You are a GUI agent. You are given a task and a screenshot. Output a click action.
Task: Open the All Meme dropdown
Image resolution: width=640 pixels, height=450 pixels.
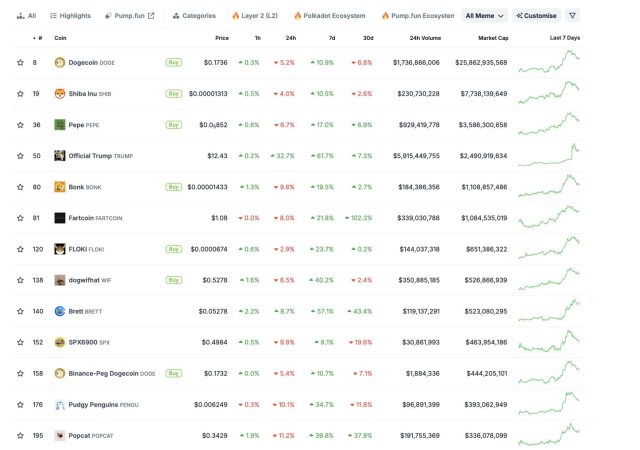pyautogui.click(x=484, y=16)
